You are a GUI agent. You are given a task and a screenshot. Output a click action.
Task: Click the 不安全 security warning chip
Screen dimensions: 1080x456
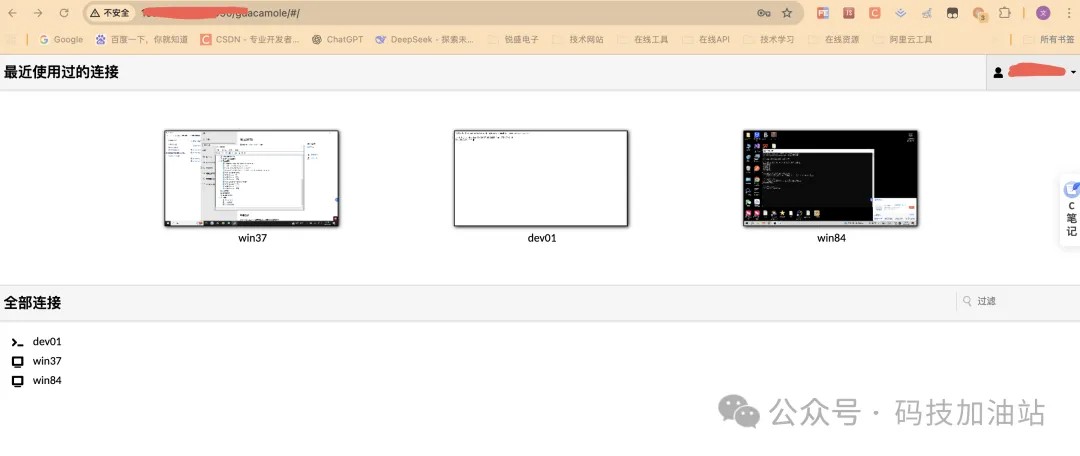pos(110,13)
